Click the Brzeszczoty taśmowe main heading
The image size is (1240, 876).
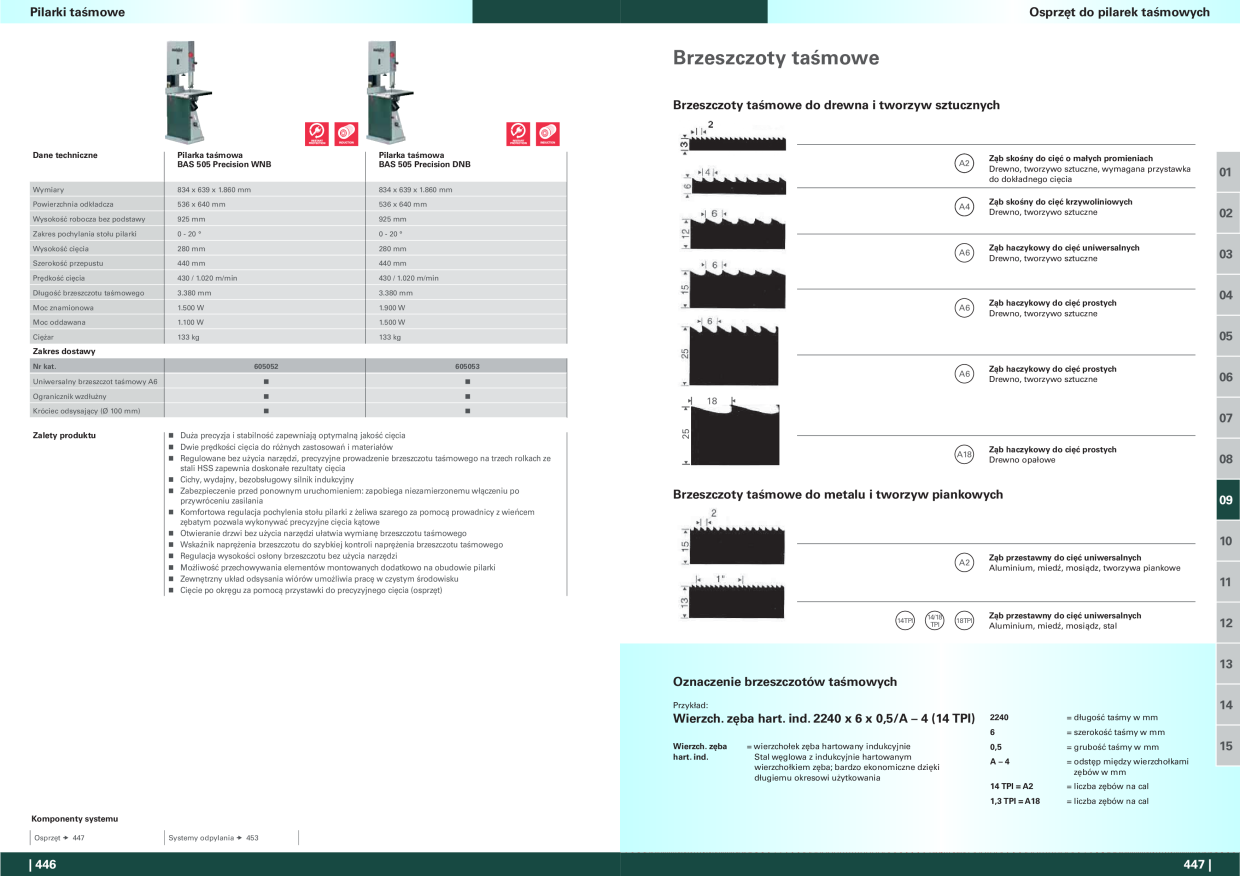click(776, 58)
